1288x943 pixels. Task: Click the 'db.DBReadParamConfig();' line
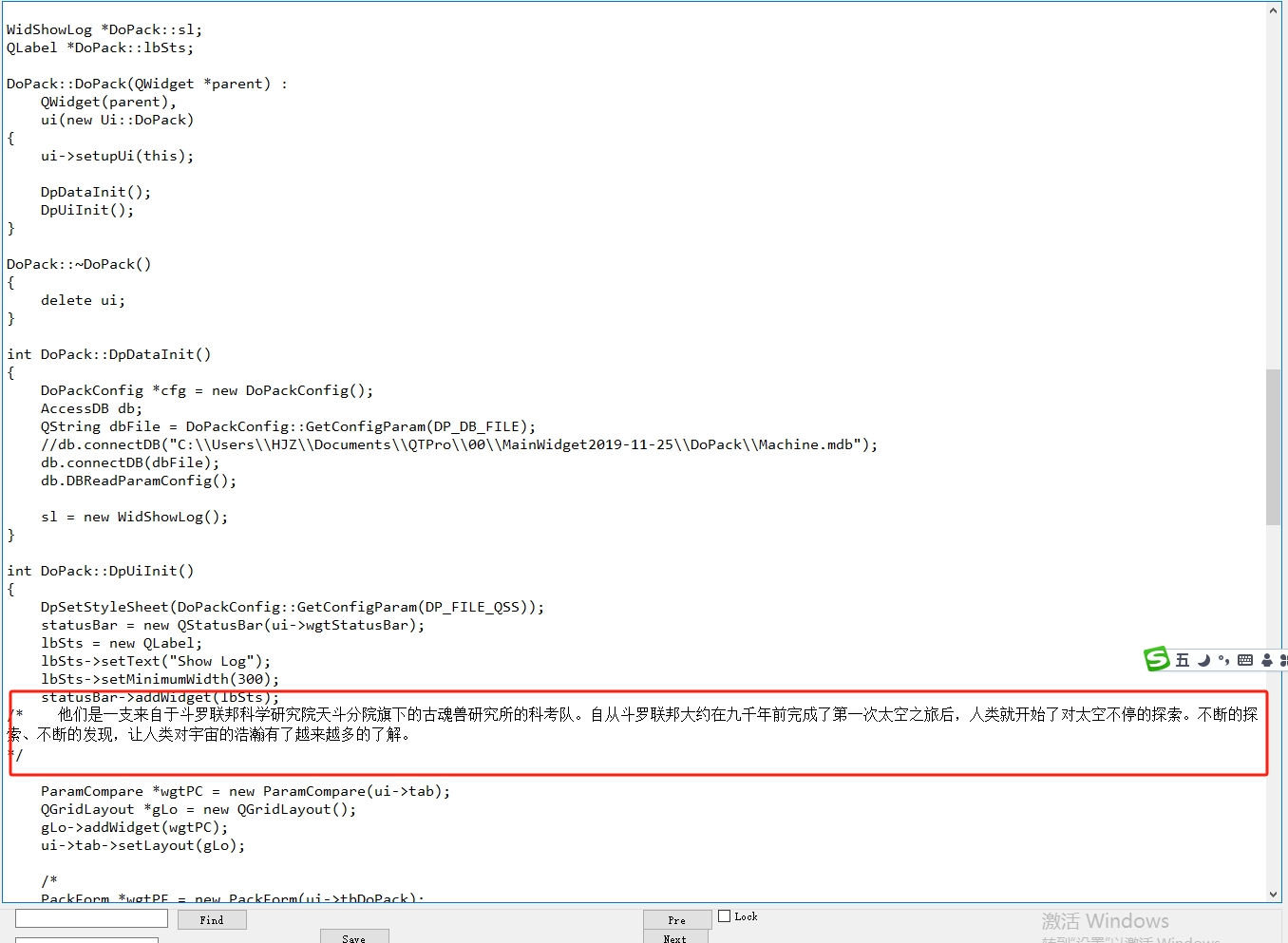pyautogui.click(x=139, y=481)
